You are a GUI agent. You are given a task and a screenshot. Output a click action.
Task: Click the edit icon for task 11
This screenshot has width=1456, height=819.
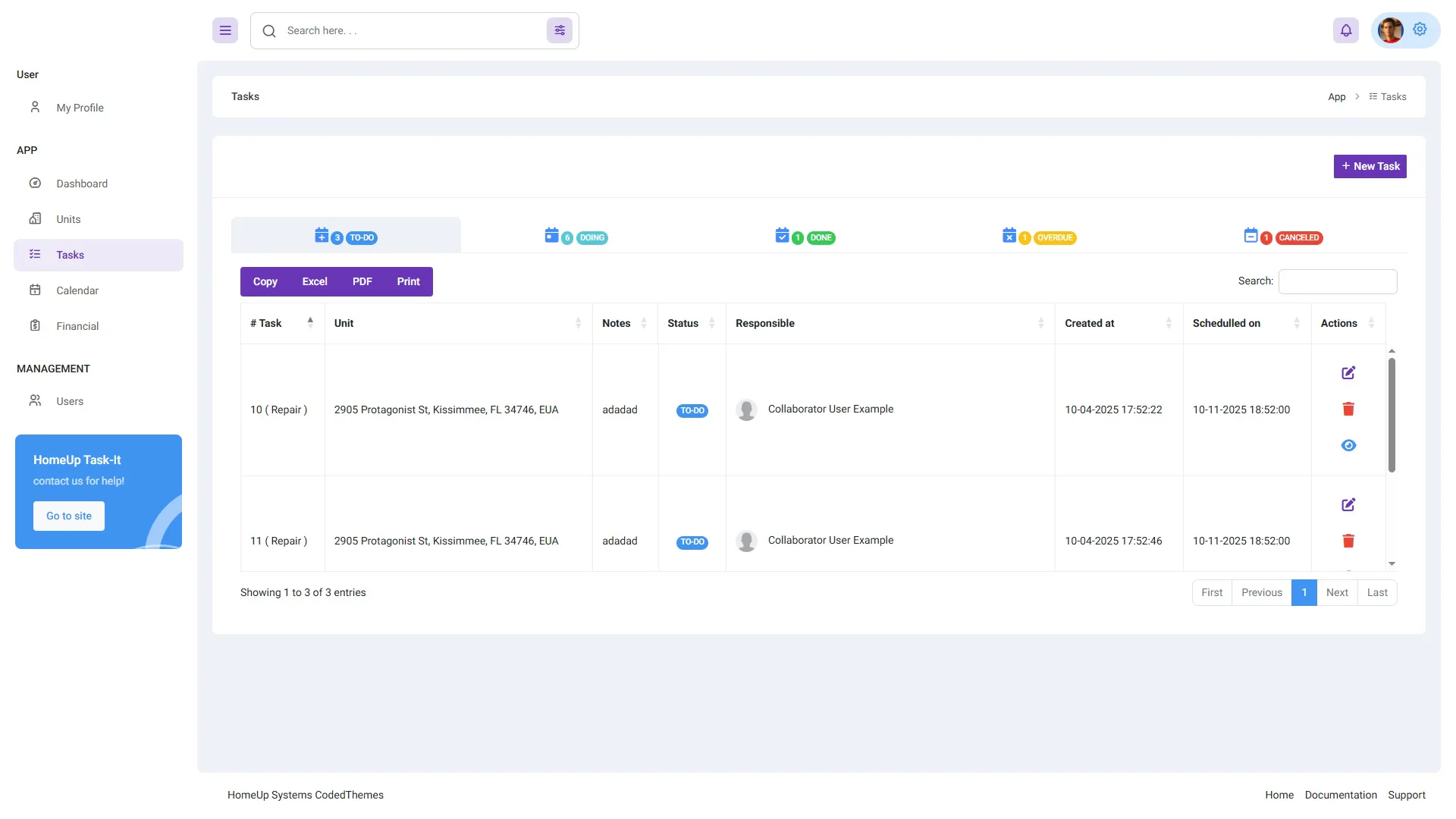click(x=1348, y=505)
